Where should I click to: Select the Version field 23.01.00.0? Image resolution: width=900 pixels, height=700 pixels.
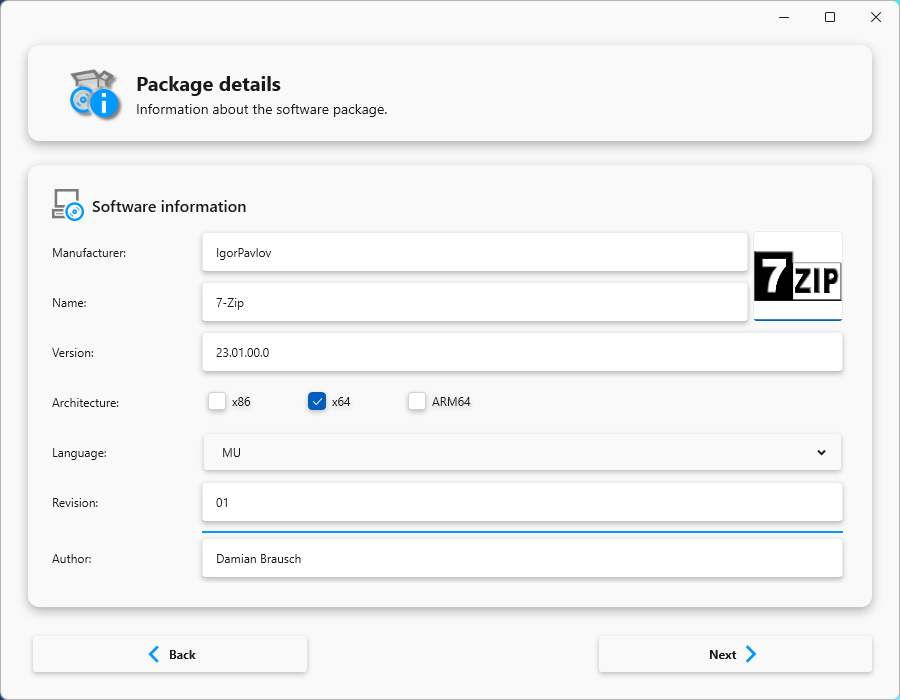(x=522, y=352)
